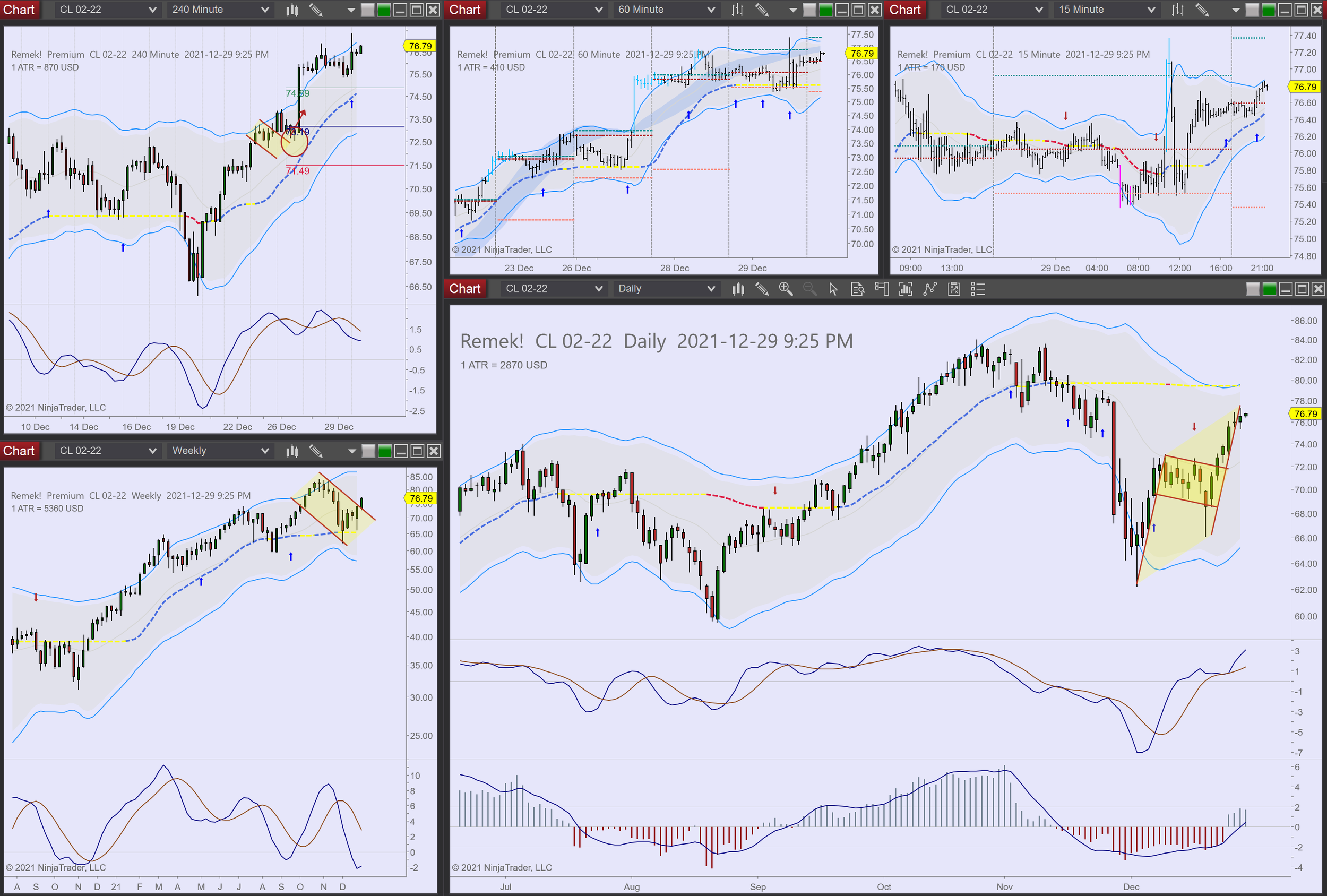Expand toolbar overflow arrow on 60 Minute chart
This screenshot has width=1327, height=896.
click(792, 10)
